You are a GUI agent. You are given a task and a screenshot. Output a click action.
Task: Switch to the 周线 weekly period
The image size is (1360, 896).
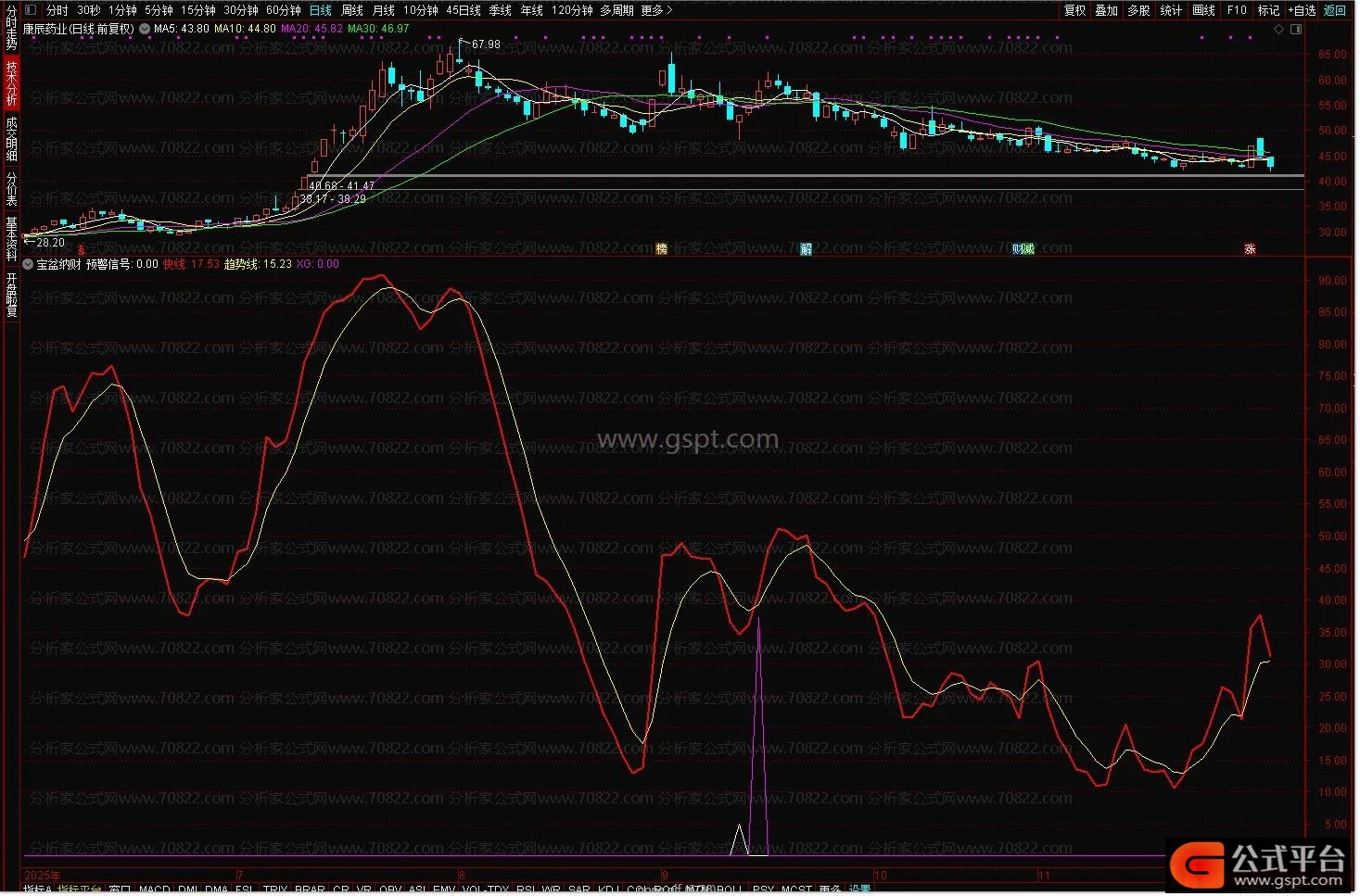pos(352,10)
